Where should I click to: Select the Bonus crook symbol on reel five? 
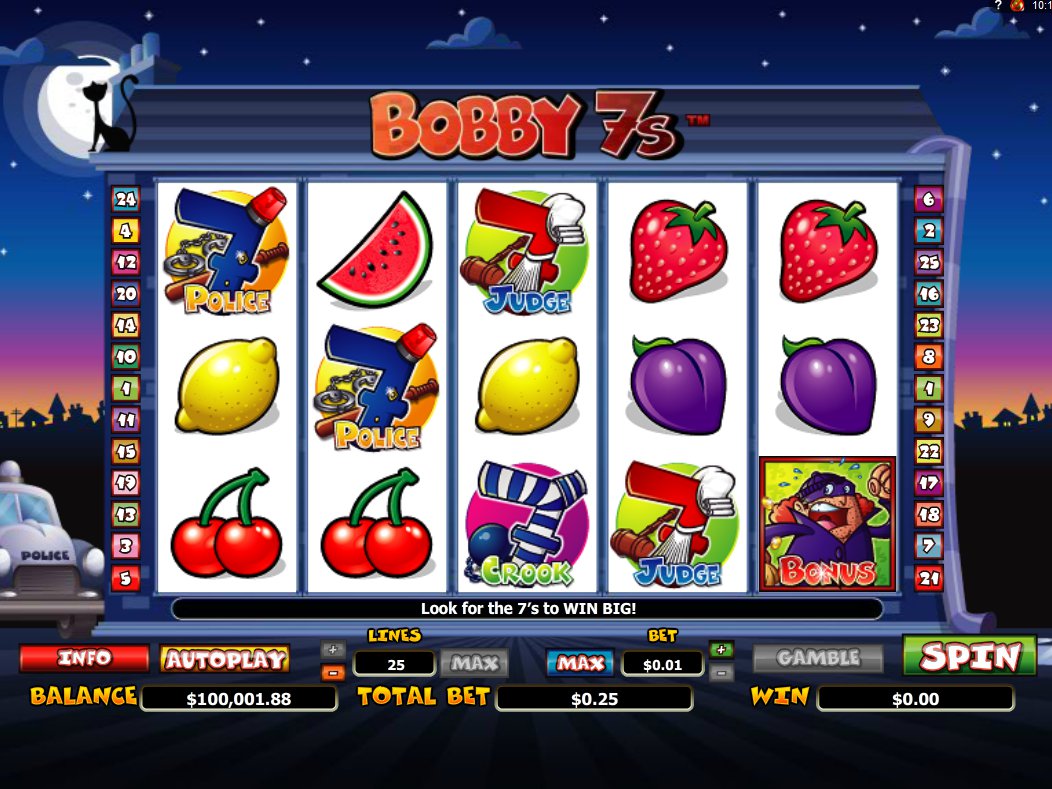click(x=827, y=524)
